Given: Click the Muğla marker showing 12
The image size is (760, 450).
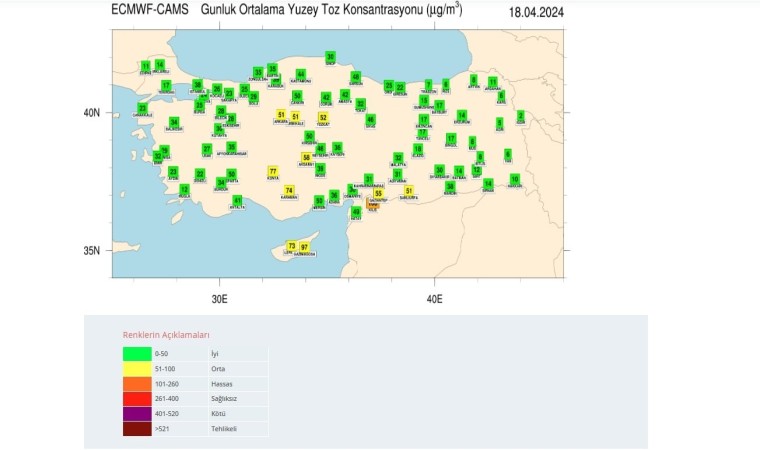Looking at the screenshot, I should tap(184, 188).
